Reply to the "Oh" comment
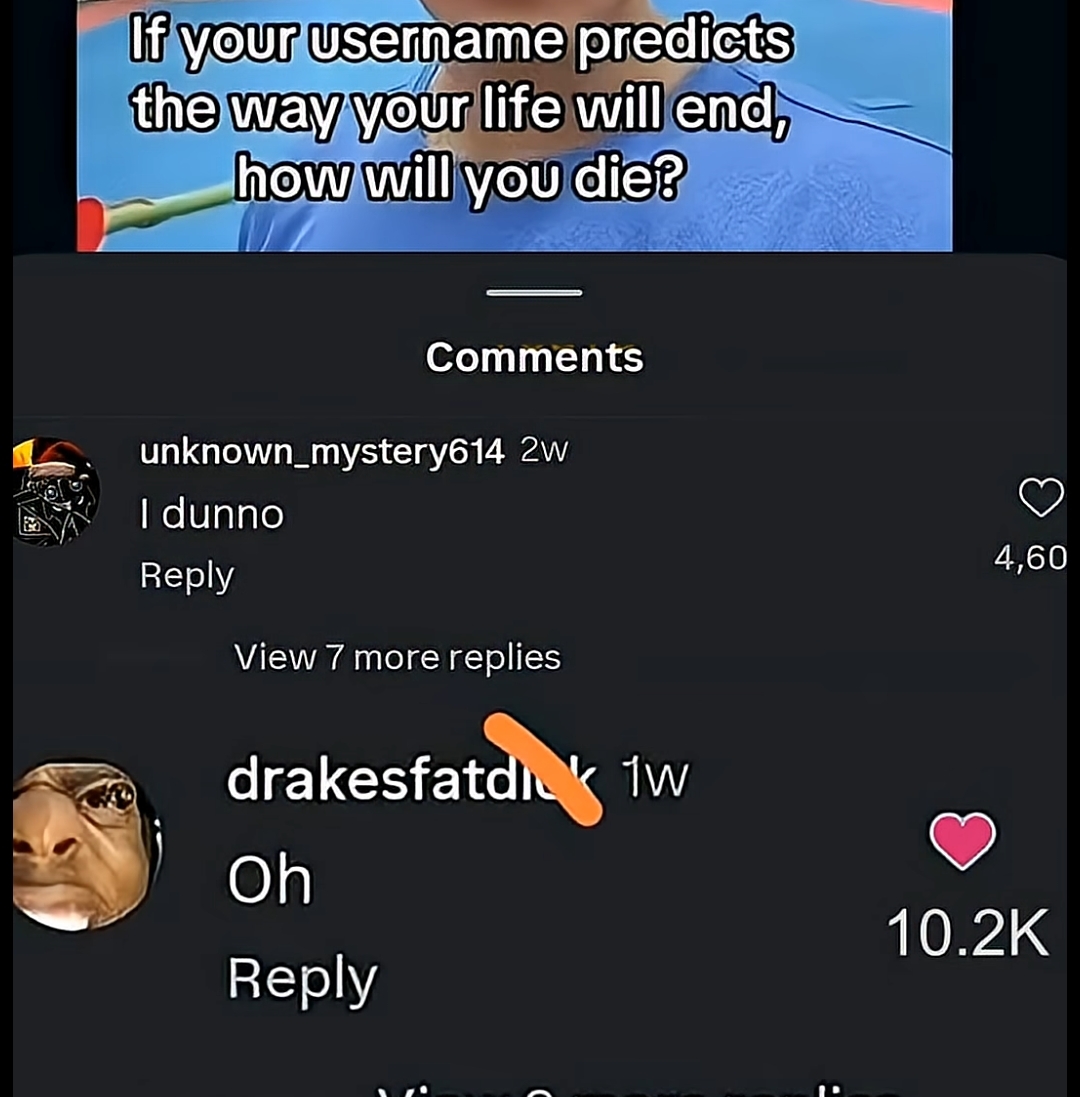Viewport: 1080px width, 1097px height. pos(302,979)
